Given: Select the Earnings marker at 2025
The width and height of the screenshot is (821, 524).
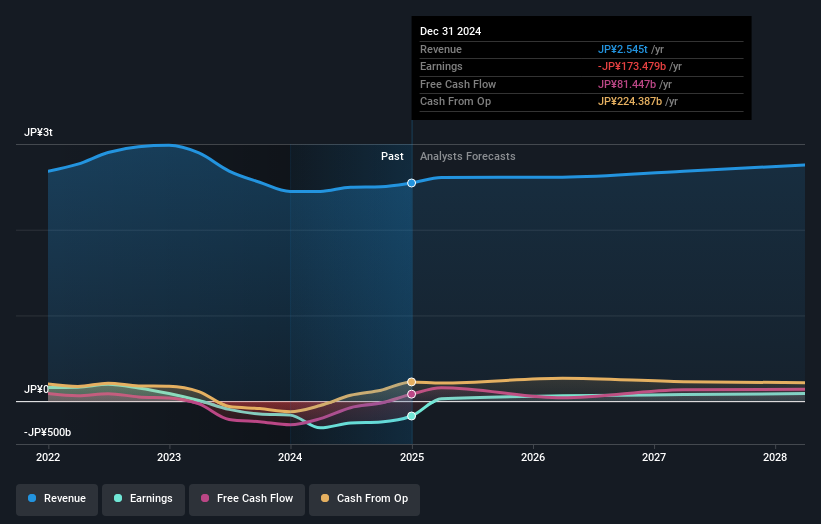Looking at the screenshot, I should pyautogui.click(x=412, y=416).
